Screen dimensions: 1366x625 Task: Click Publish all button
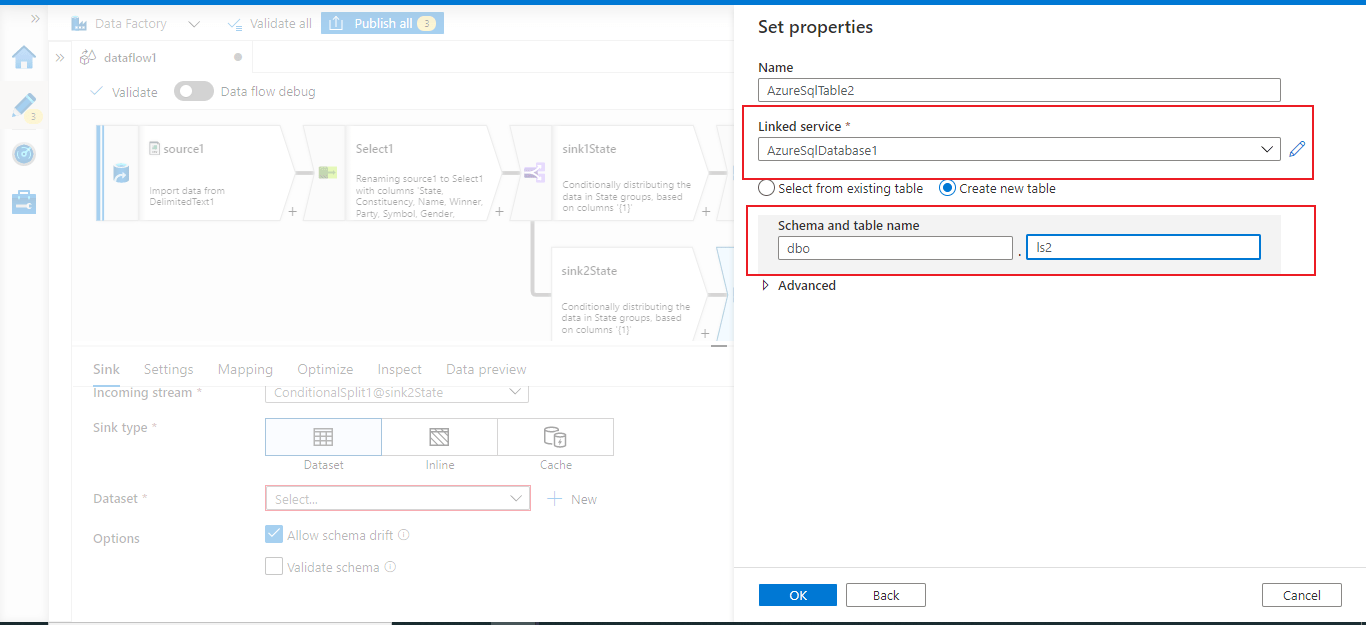(382, 23)
